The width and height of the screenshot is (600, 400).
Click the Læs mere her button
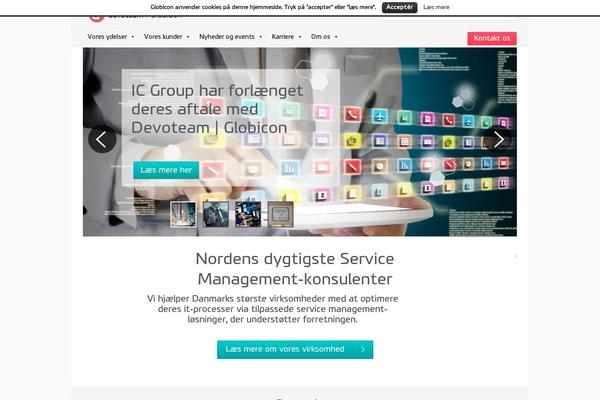pos(166,170)
